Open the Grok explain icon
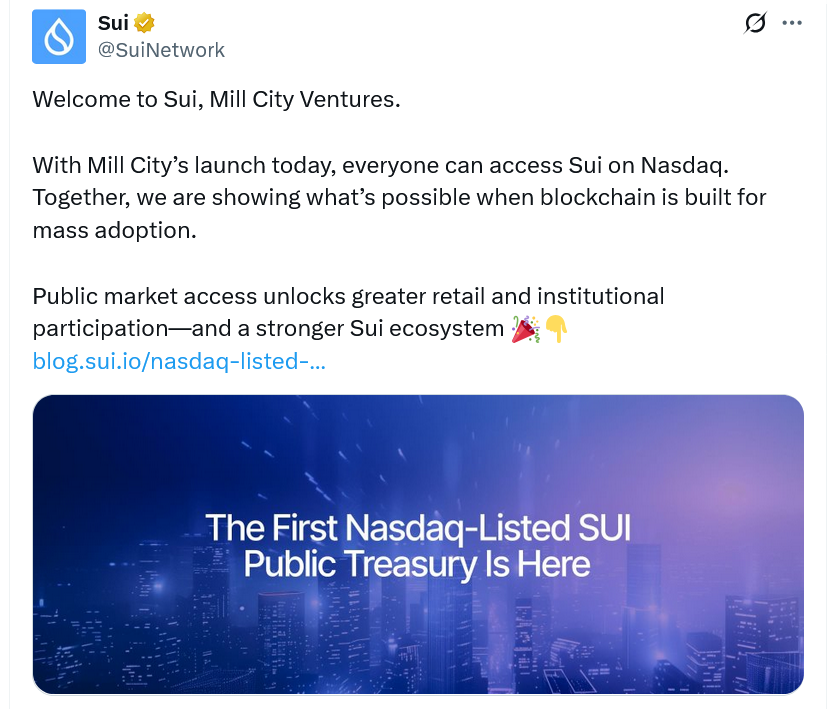This screenshot has height=709, width=837. coord(755,23)
